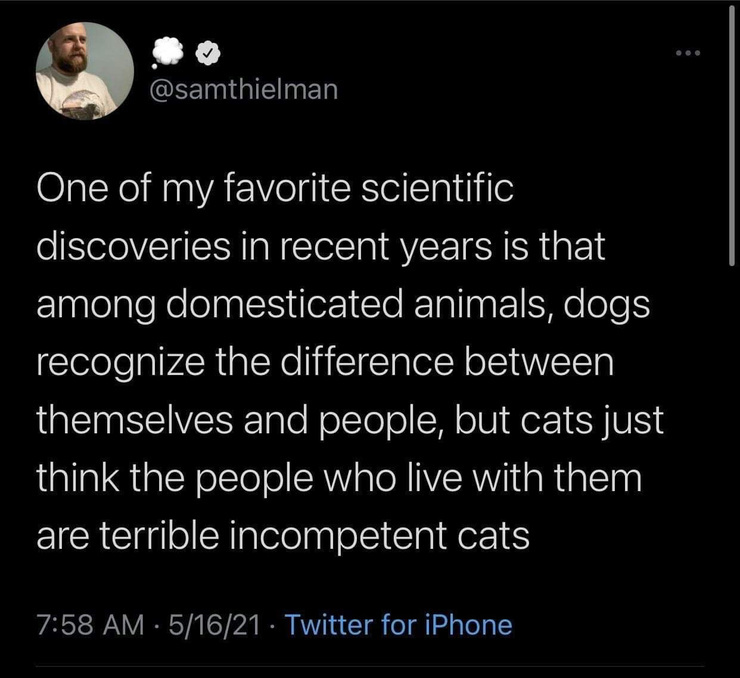Open the @samthielman profile handle

(242, 89)
